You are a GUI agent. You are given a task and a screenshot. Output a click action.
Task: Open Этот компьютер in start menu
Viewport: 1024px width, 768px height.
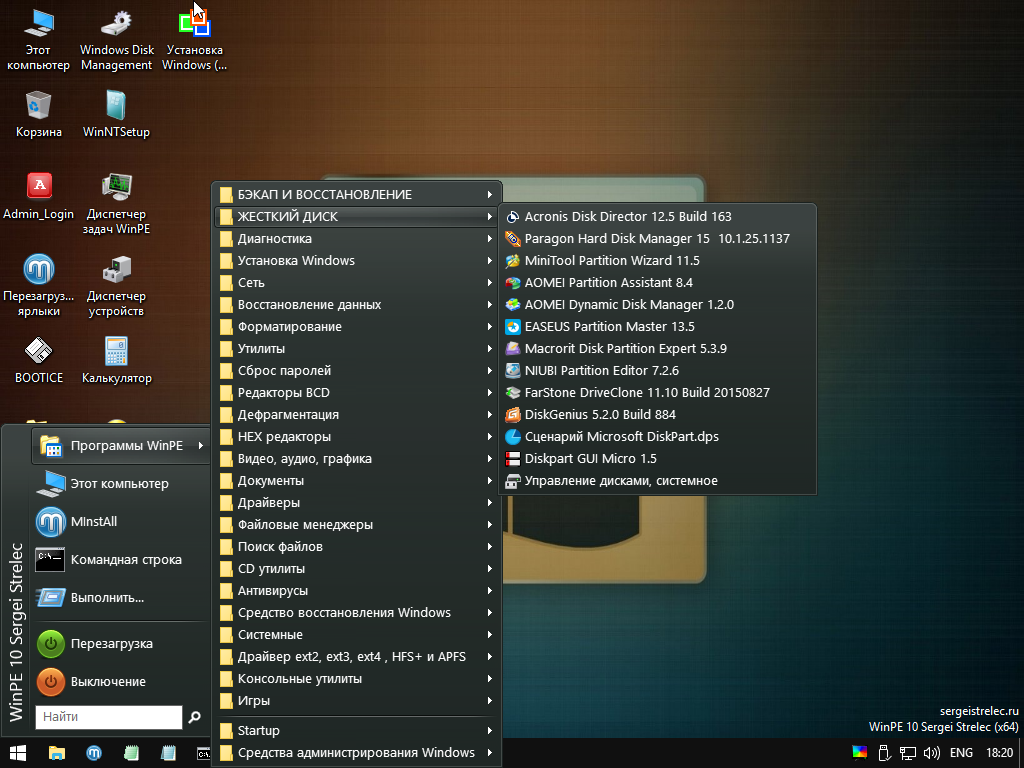point(121,484)
